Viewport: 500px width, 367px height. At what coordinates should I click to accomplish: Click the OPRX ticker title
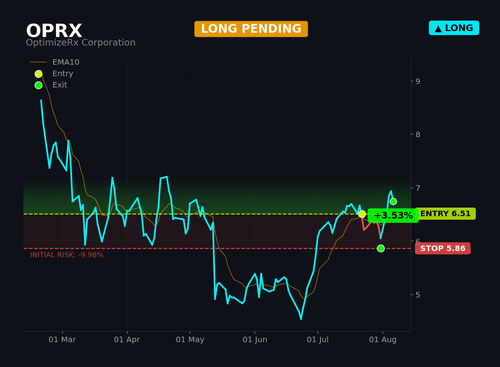tap(54, 30)
